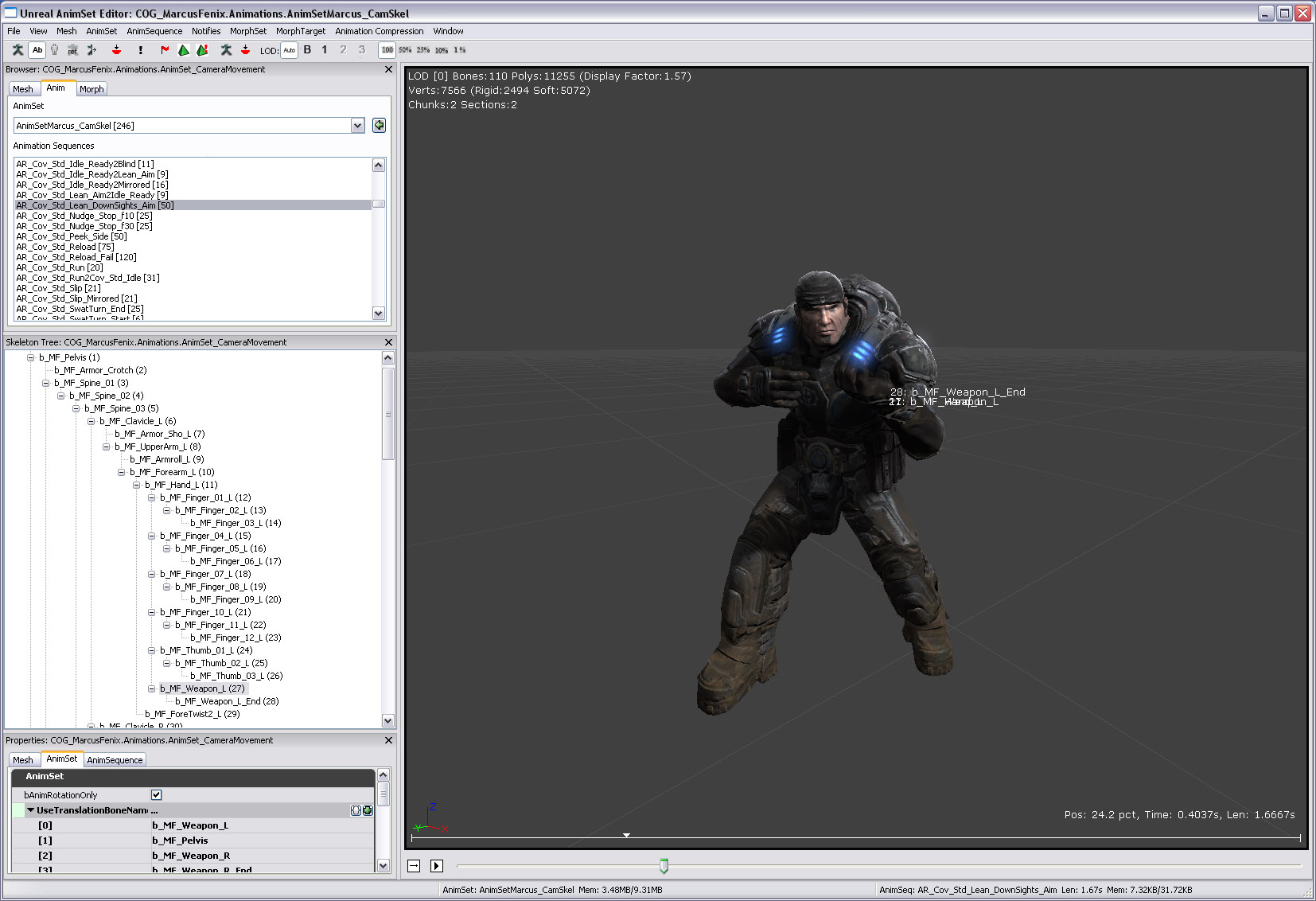Toggle bone names display (Ab) button
1316x901 pixels.
pyautogui.click(x=37, y=50)
